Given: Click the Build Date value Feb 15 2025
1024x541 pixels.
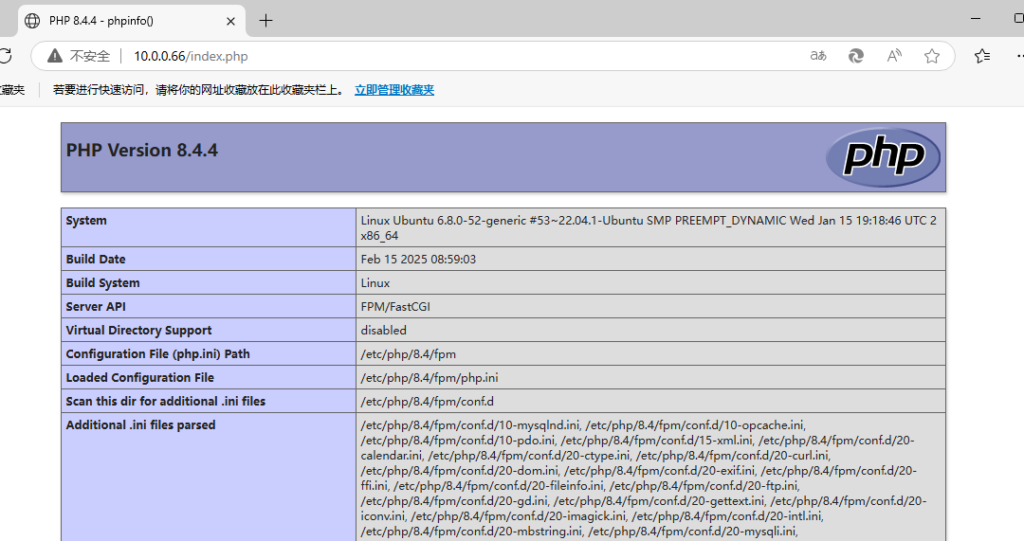Looking at the screenshot, I should pyautogui.click(x=418, y=259).
